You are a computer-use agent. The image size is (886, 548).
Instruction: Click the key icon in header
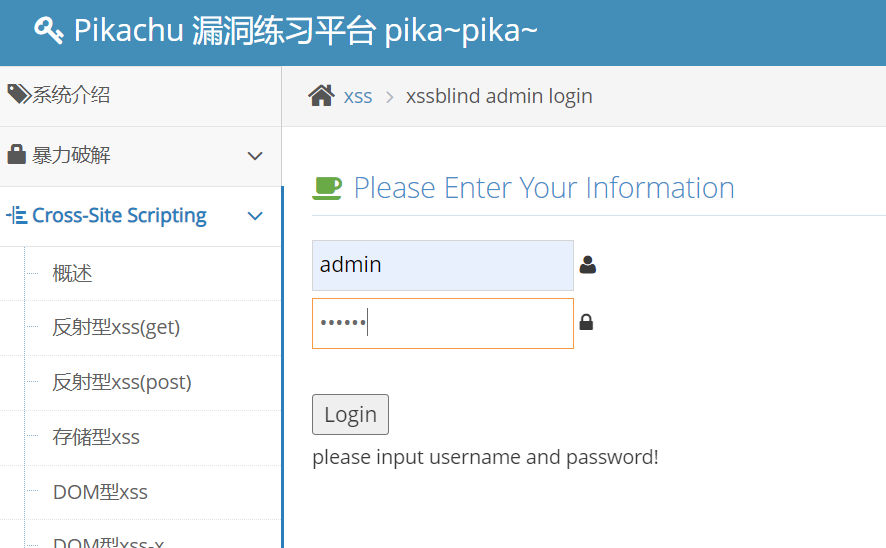click(x=49, y=31)
